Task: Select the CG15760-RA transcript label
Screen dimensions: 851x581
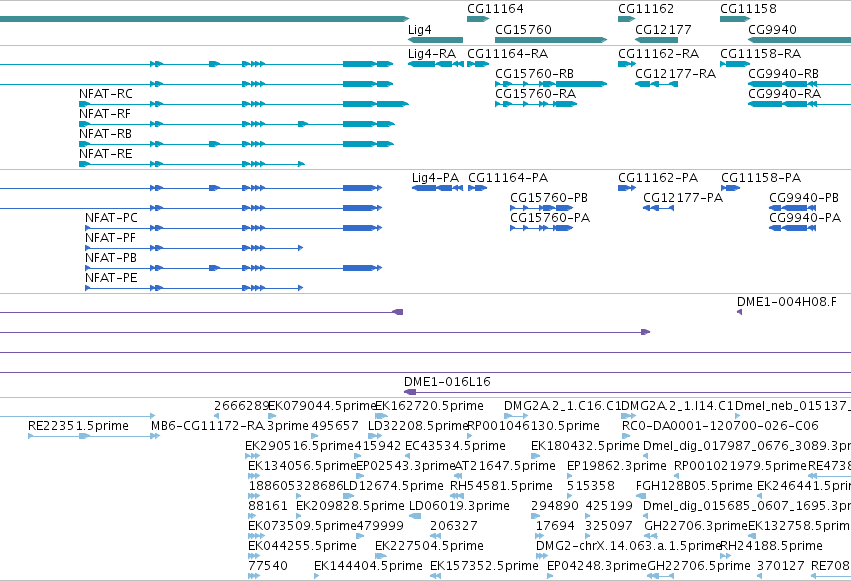Action: [535, 94]
